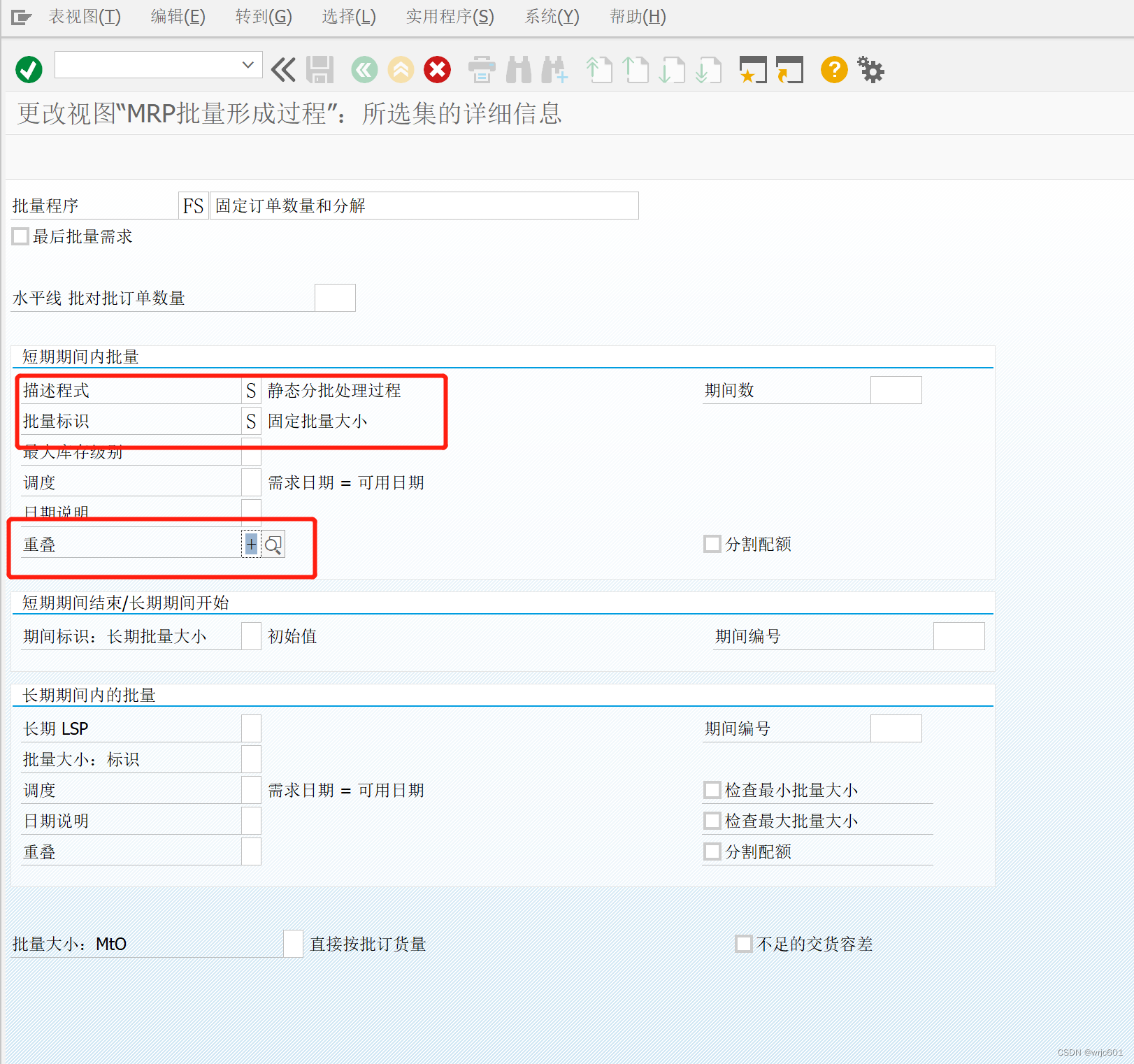Click the 固定批量大小 text

(x=317, y=421)
